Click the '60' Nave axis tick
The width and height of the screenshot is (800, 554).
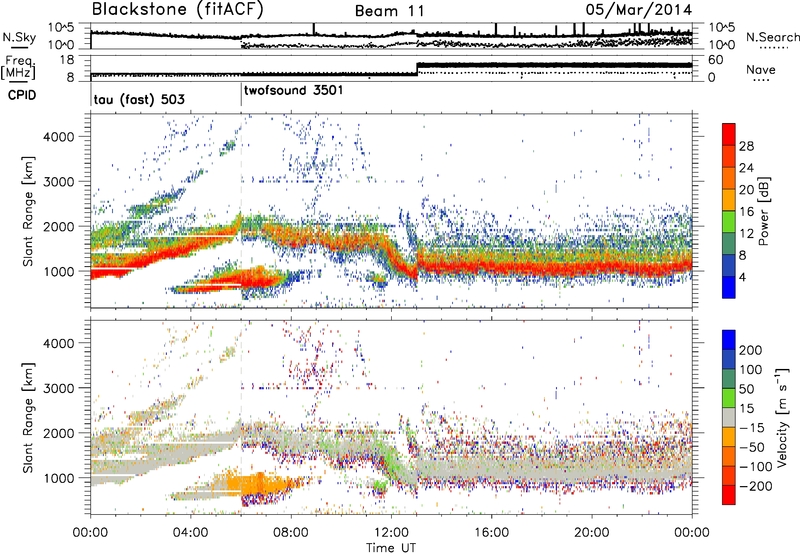click(716, 60)
